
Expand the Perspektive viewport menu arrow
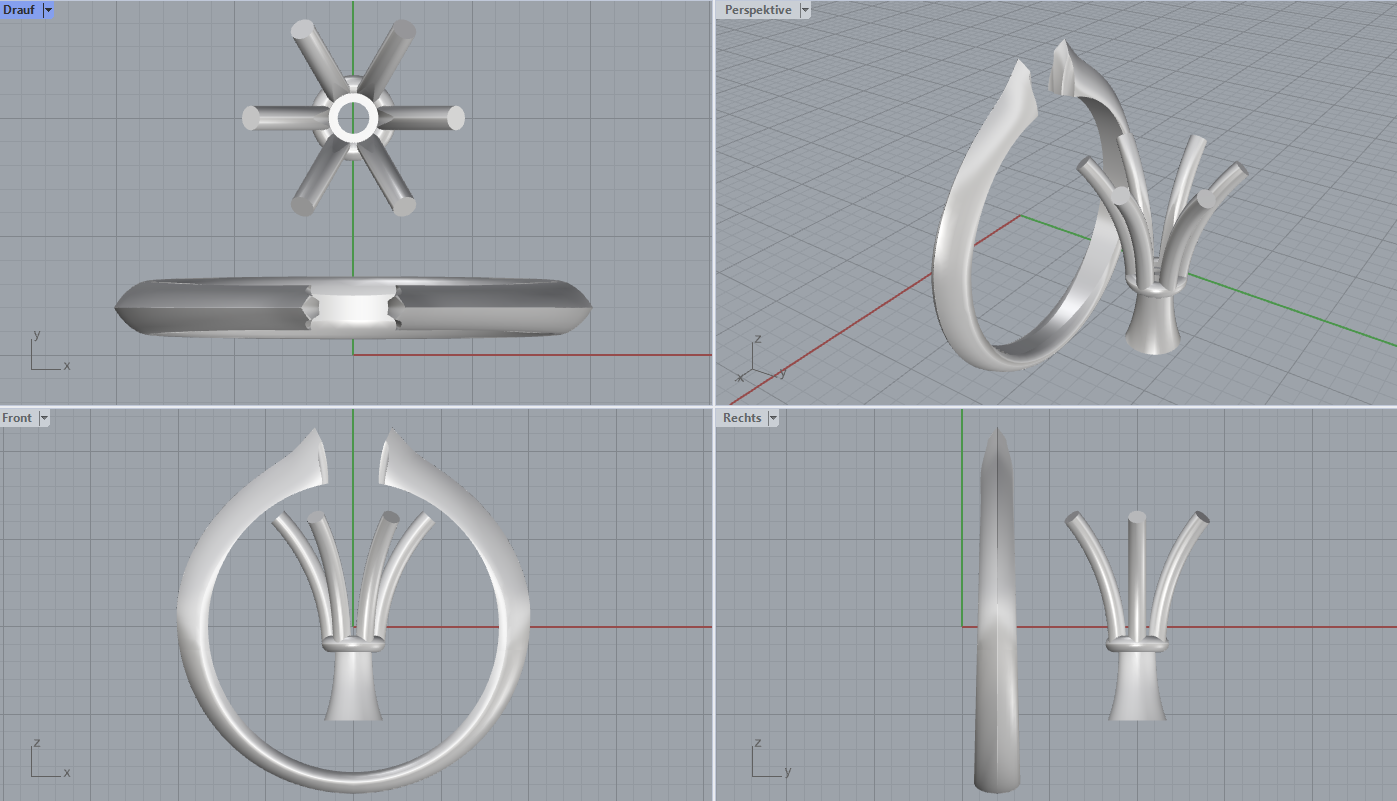(x=805, y=10)
